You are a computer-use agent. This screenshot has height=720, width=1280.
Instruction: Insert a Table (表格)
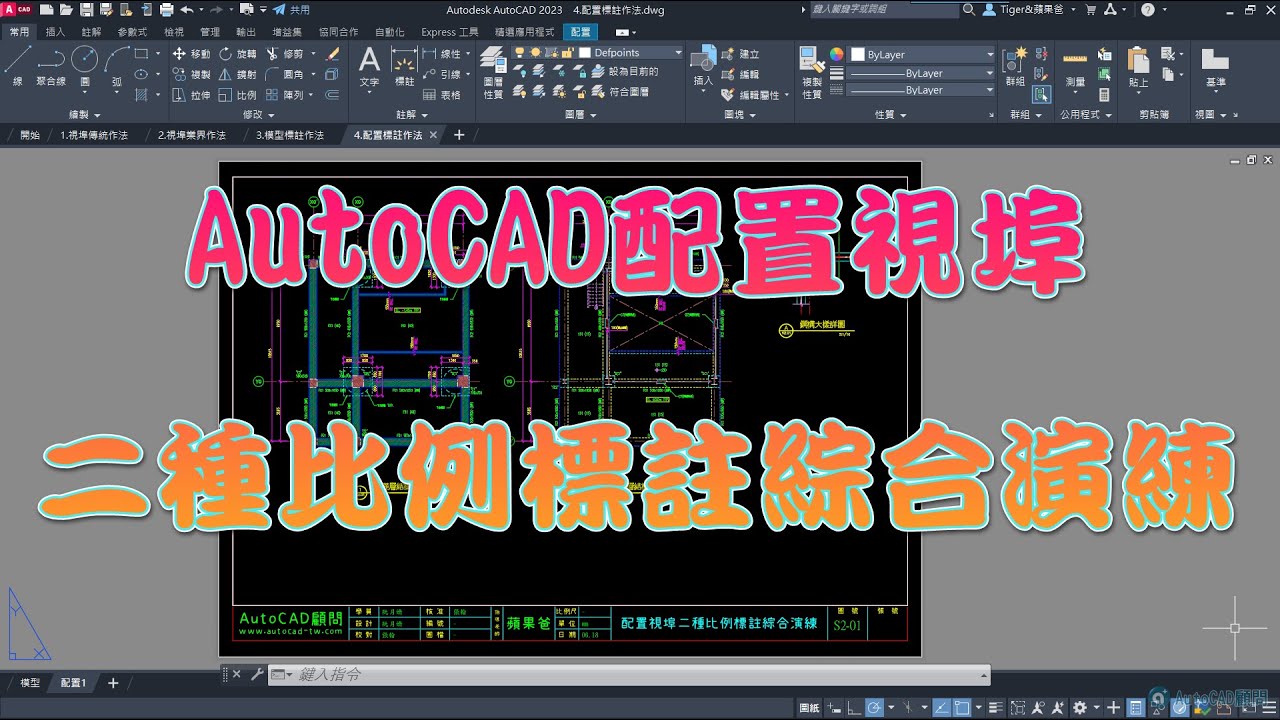coord(442,95)
